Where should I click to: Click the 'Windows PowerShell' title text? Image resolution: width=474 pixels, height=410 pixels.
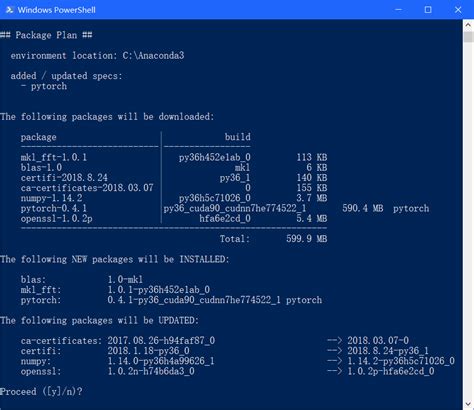click(x=56, y=10)
